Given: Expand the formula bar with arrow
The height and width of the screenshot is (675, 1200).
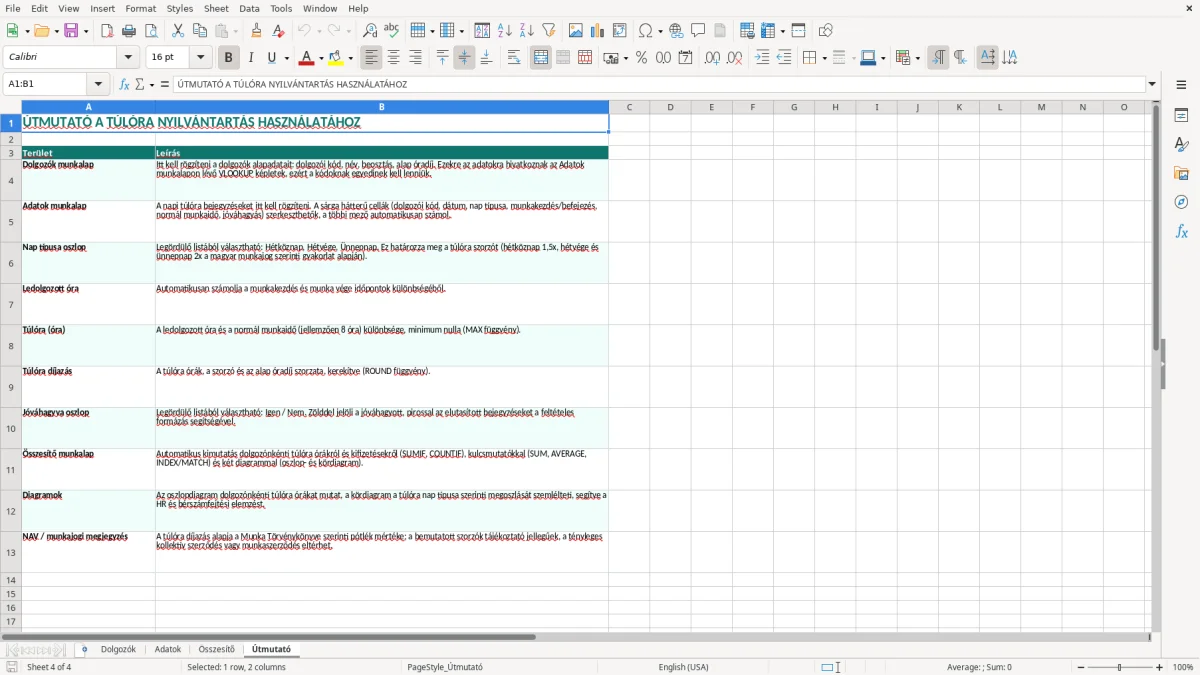Looking at the screenshot, I should coord(1152,84).
